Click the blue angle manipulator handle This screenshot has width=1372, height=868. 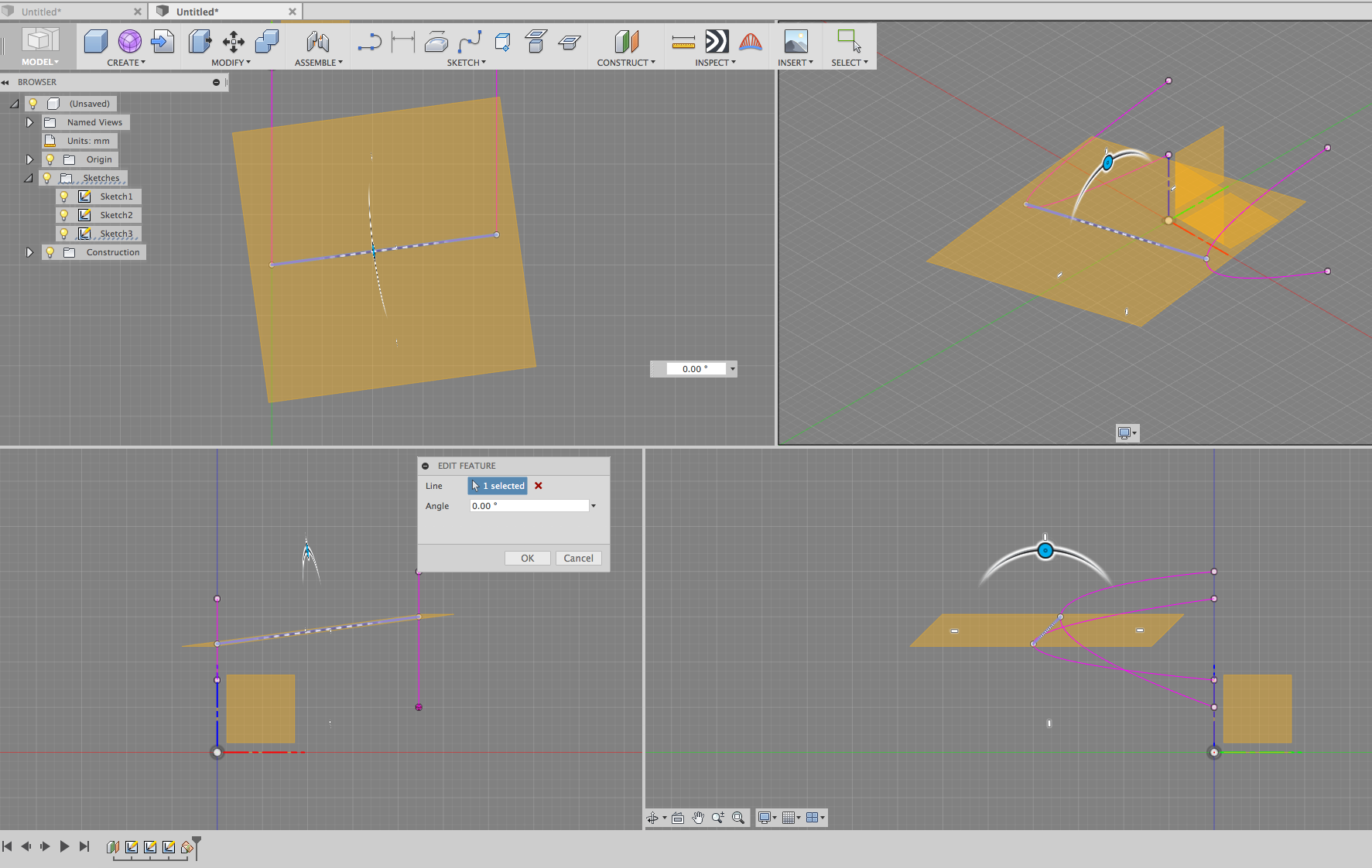[1045, 551]
